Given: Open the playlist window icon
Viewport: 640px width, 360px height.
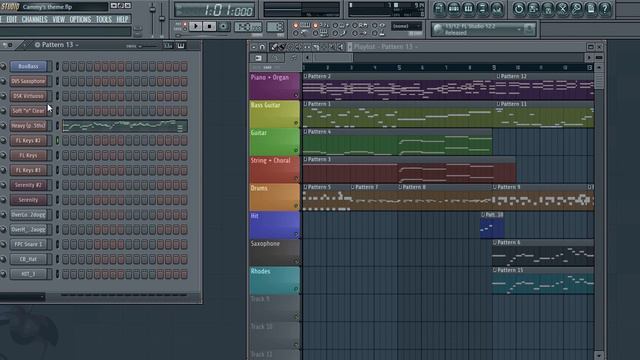Looking at the screenshot, I should tap(440, 9).
